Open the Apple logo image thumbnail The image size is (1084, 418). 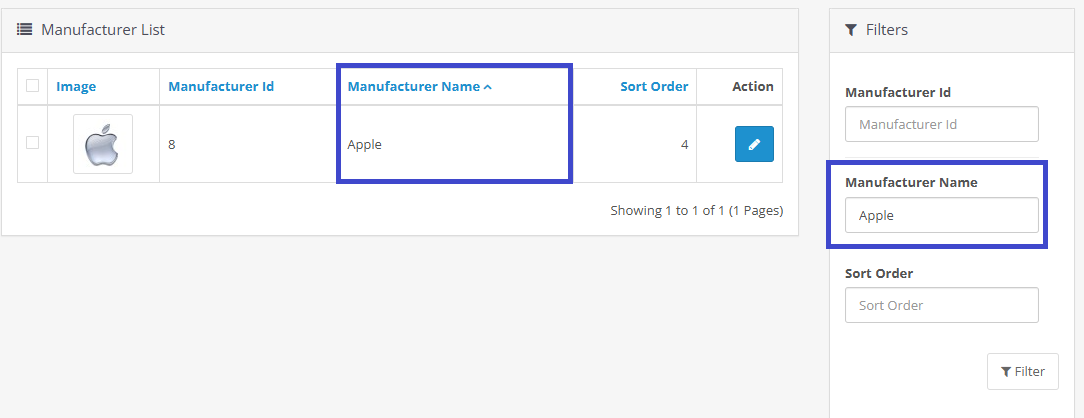[102, 144]
